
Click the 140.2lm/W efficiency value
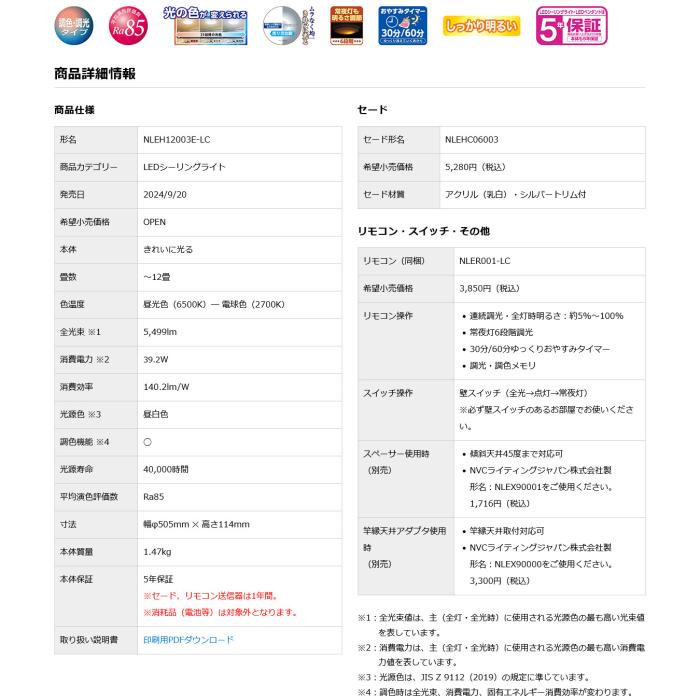[166, 387]
